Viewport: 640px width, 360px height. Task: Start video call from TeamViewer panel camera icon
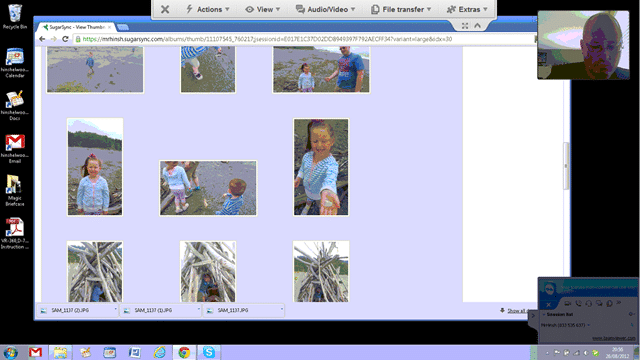pos(567,303)
